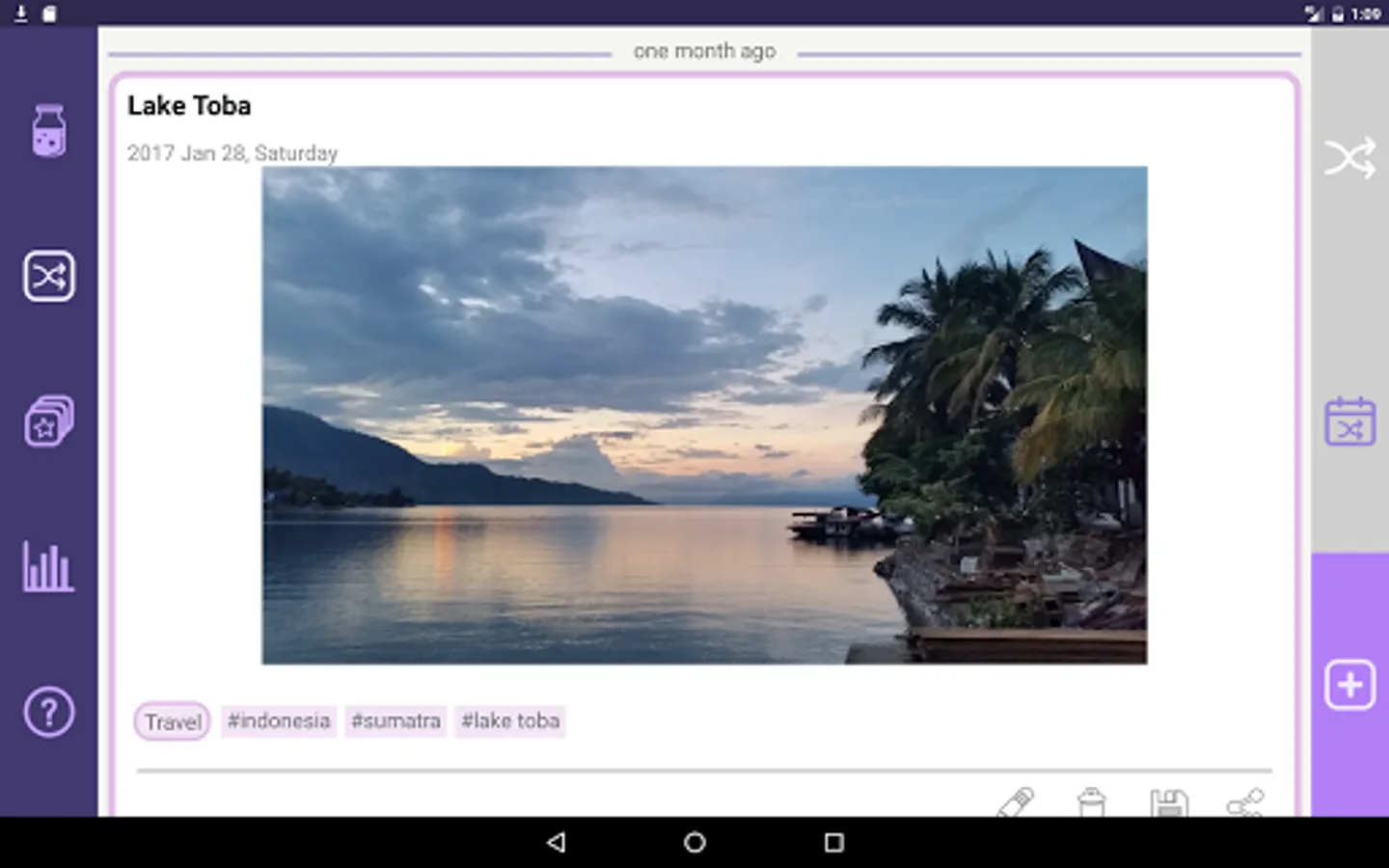Screen dimensions: 1389x868
Task: Open the statistics bar chart icon
Action: pyautogui.click(x=48, y=566)
